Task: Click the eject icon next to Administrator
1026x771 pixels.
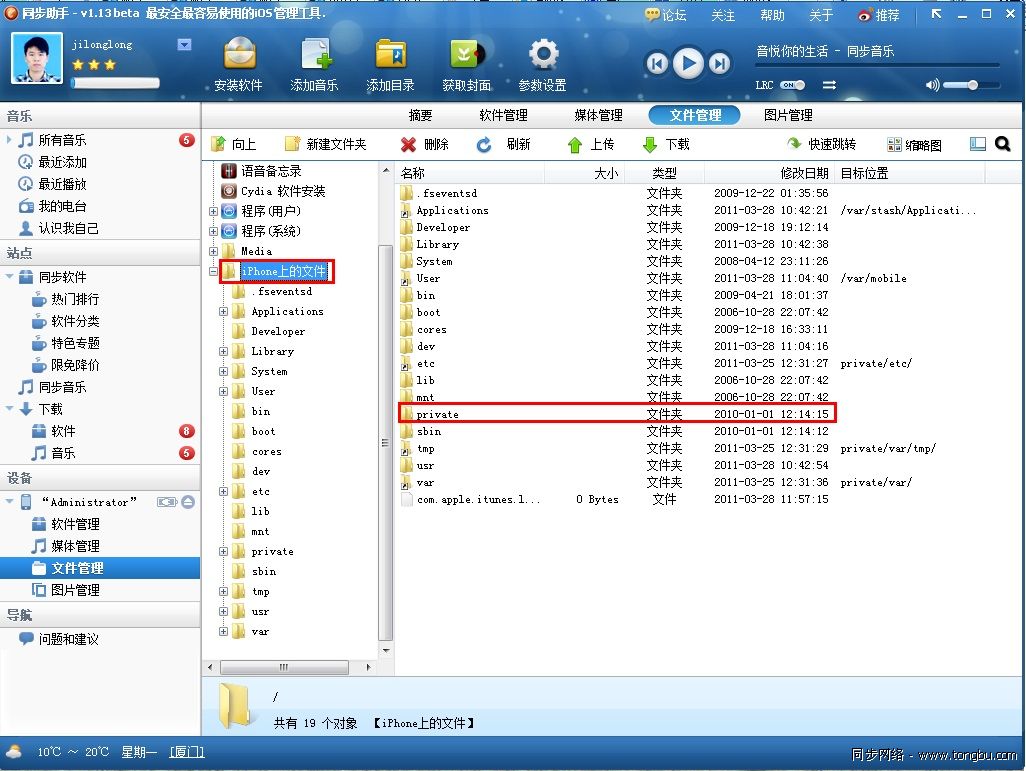Action: (188, 502)
